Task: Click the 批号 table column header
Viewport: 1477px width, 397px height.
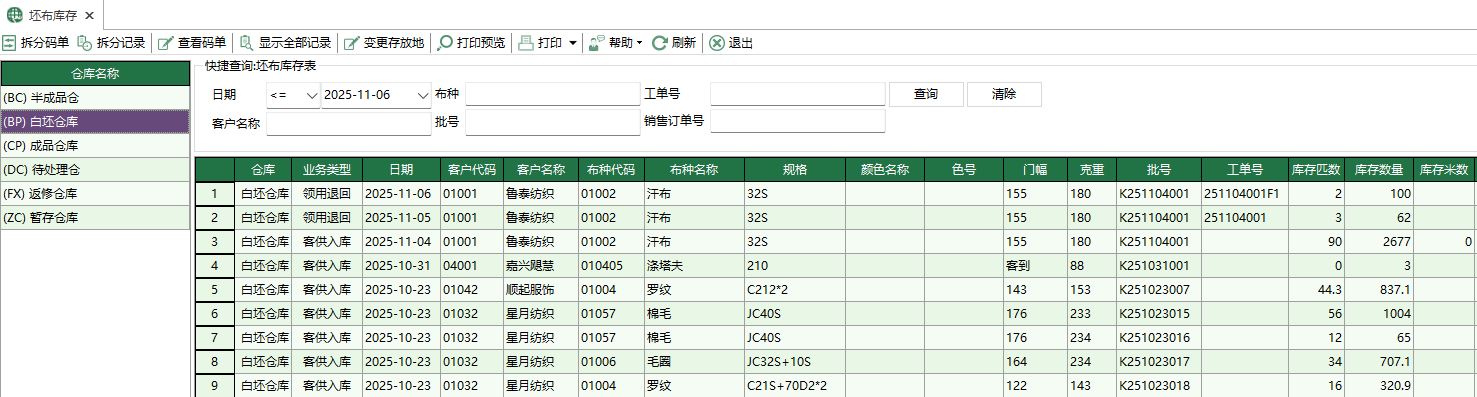Action: coord(1159,170)
